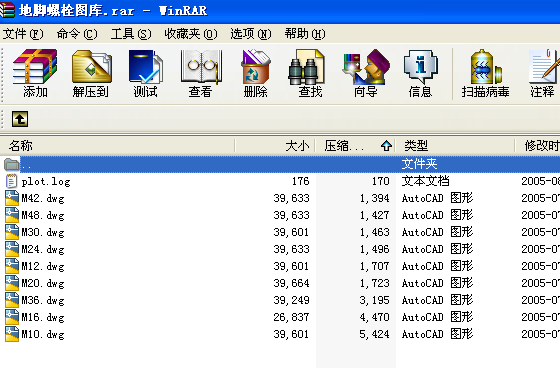Click file name text M16.dwg
This screenshot has width=560, height=368.
pyautogui.click(x=43, y=317)
